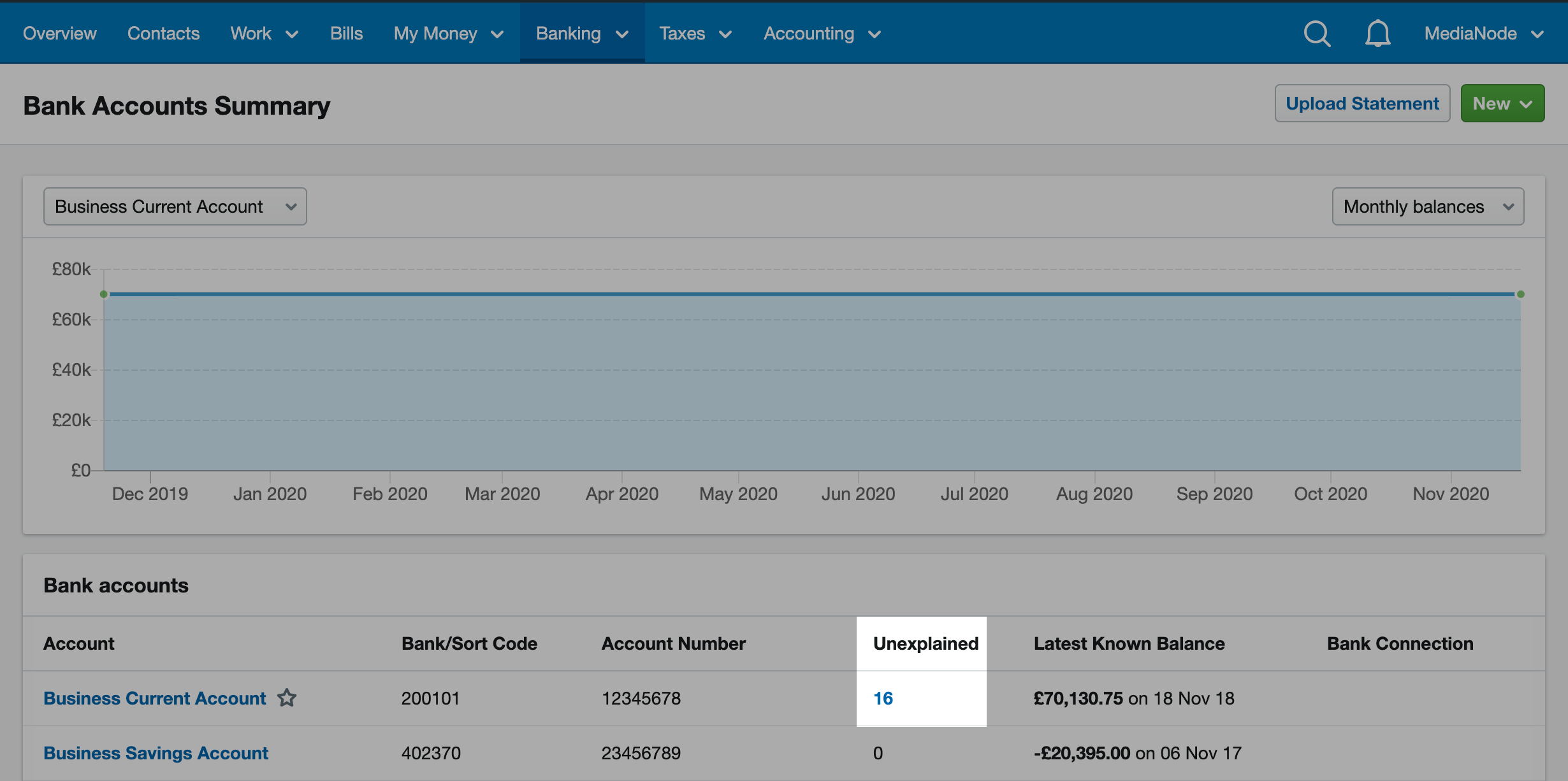Expand the Work menu
1568x781 pixels.
click(265, 33)
